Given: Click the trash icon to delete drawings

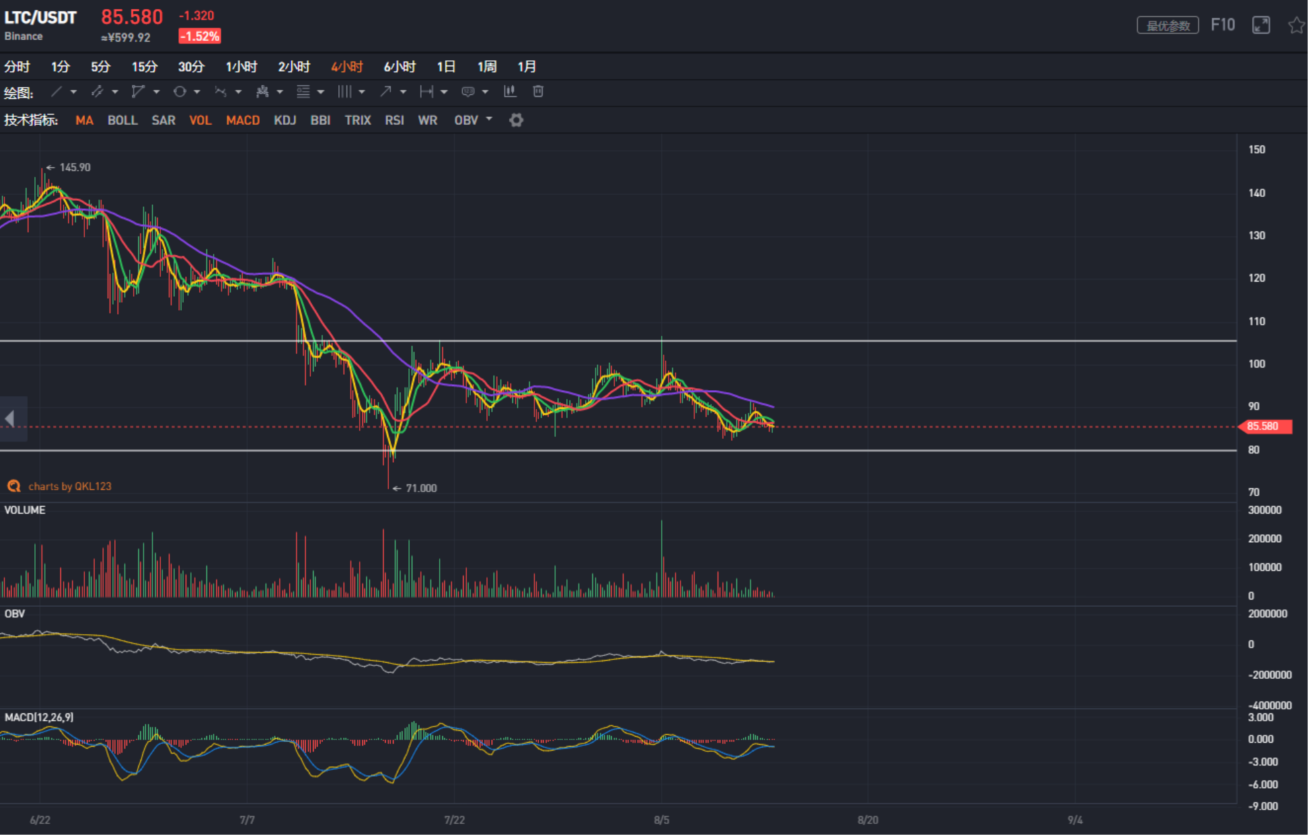Looking at the screenshot, I should pyautogui.click(x=538, y=92).
